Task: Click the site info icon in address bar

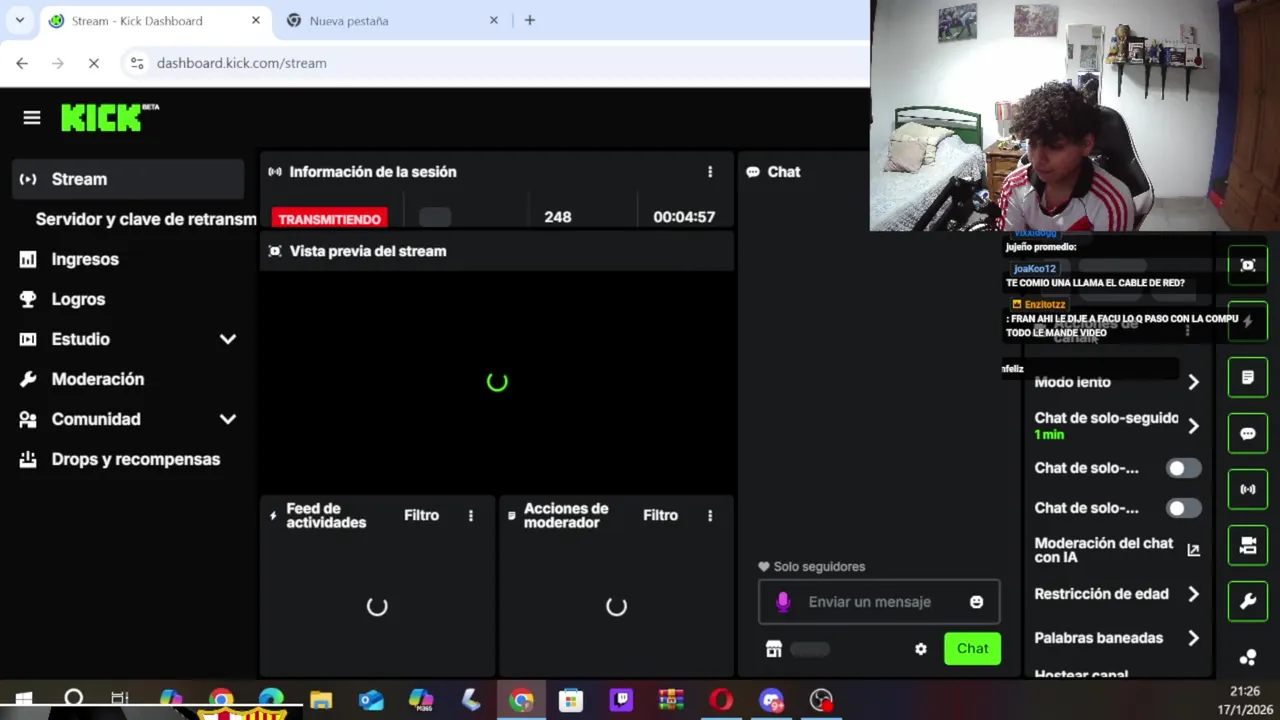Action: (x=137, y=63)
